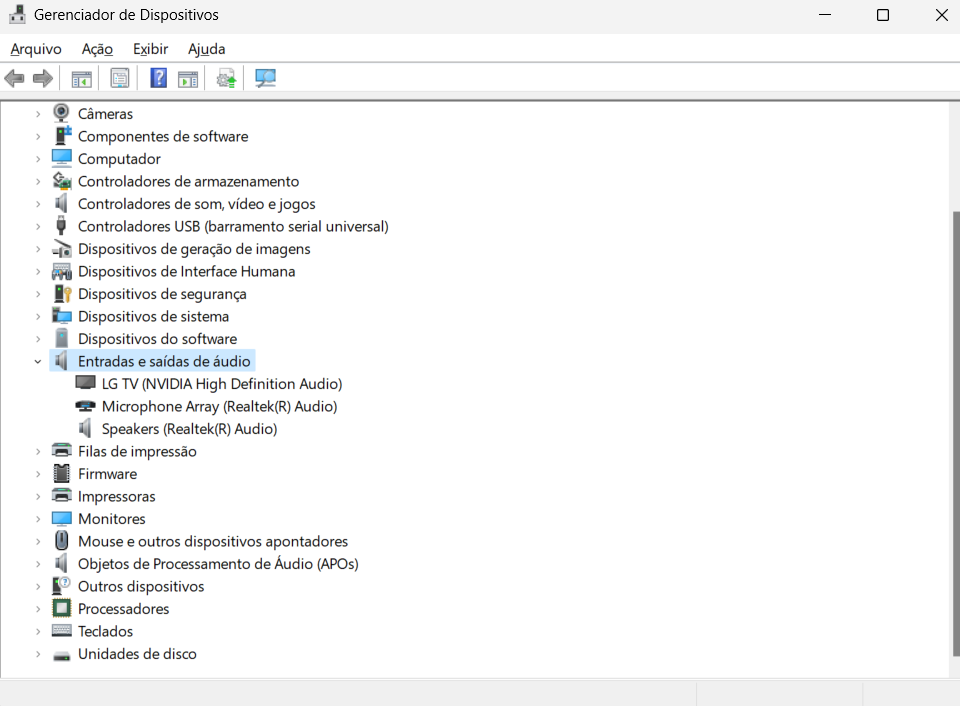Open the Ação menu
The image size is (960, 706).
(97, 49)
